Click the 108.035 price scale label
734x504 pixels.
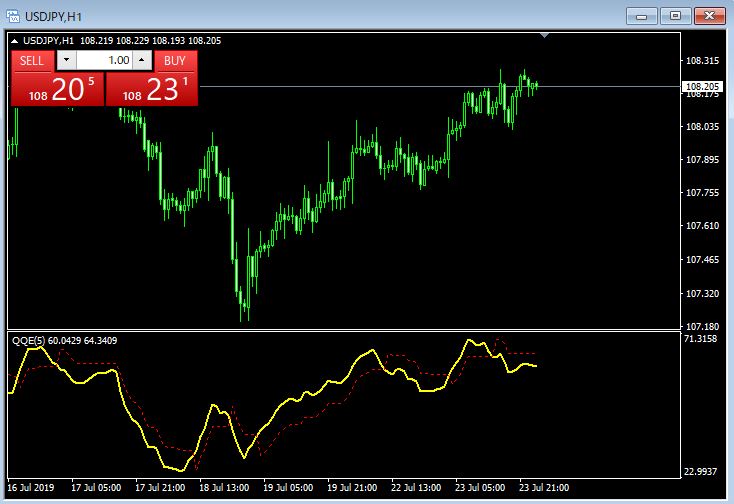[702, 126]
